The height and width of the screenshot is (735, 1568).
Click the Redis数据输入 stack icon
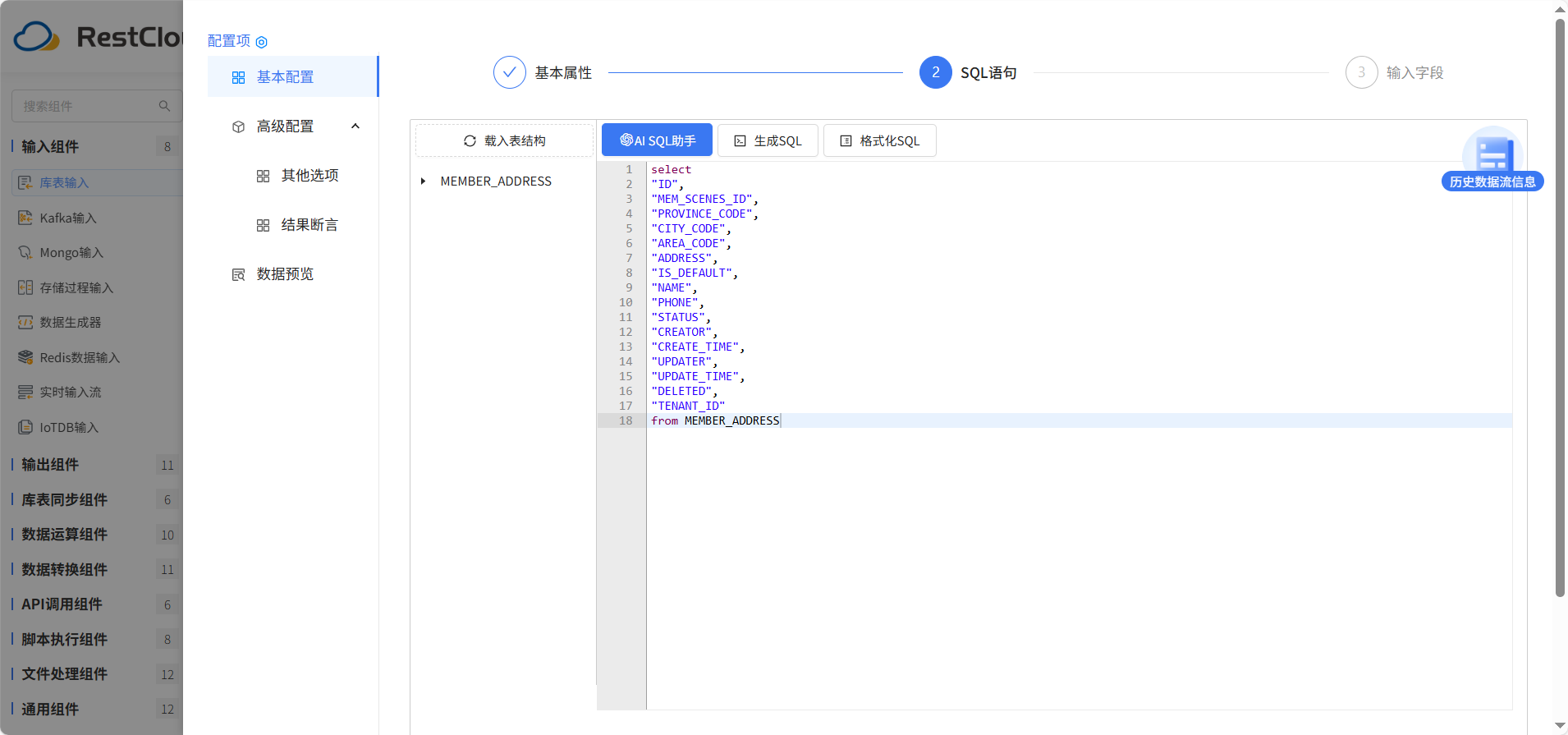click(25, 357)
